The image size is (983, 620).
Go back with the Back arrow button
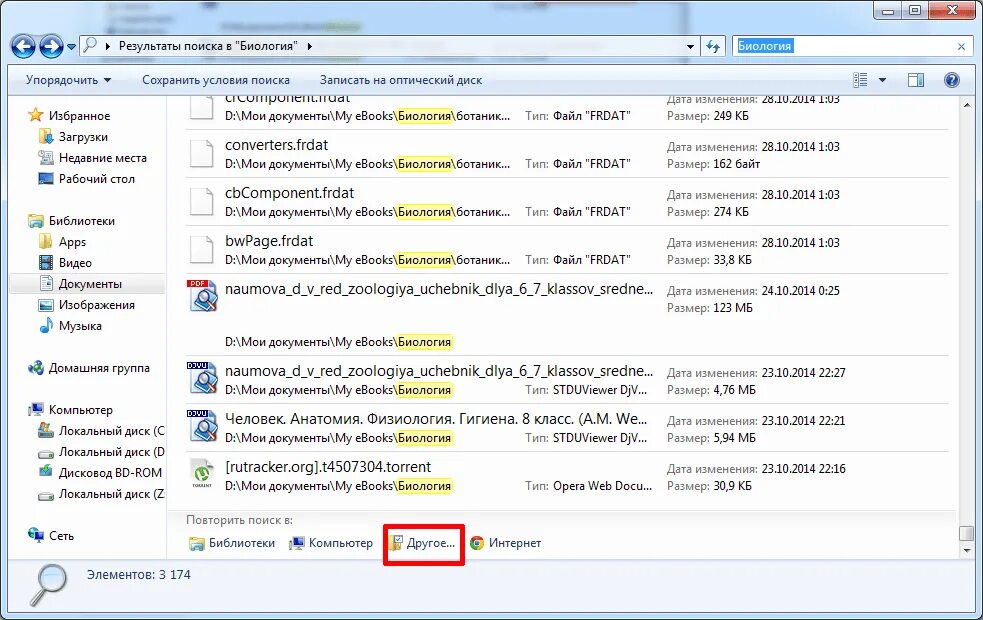click(23, 46)
